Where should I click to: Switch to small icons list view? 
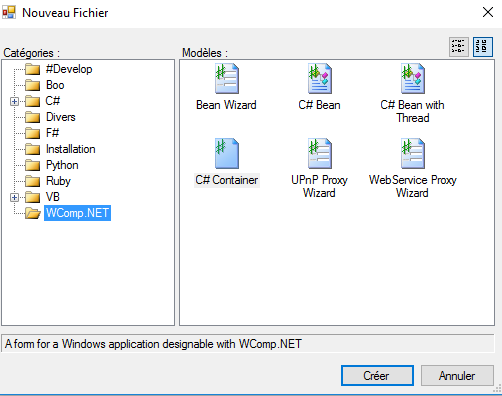click(x=459, y=47)
